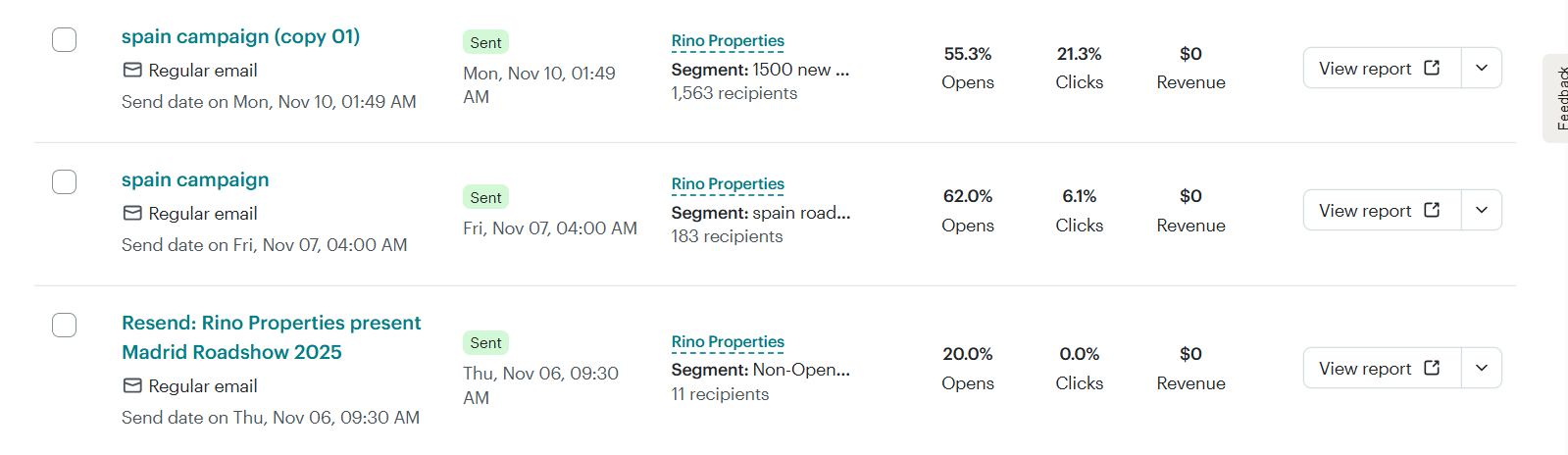Click external link icon in first View report
The height and width of the screenshot is (455, 1568).
[1432, 68]
